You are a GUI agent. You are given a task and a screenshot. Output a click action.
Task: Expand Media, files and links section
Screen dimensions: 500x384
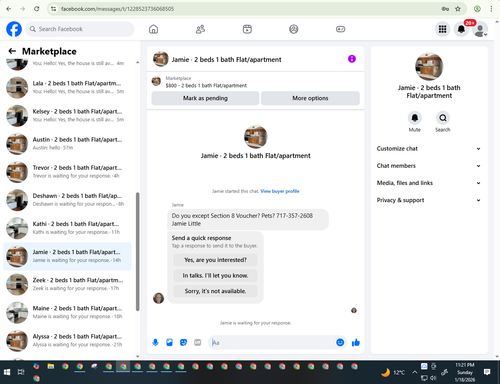pyautogui.click(x=429, y=183)
